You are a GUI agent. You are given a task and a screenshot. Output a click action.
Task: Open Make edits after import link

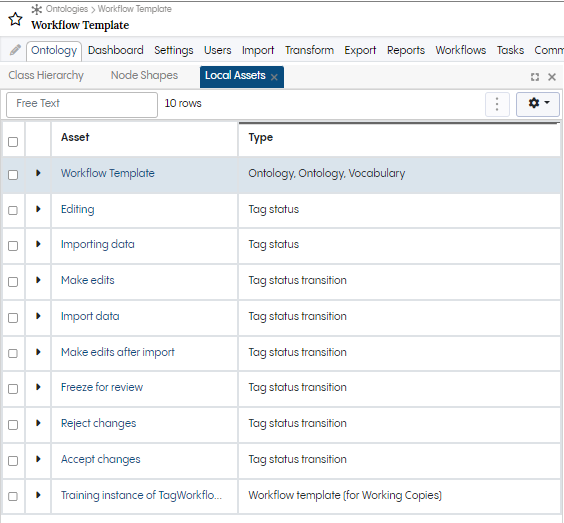(118, 352)
